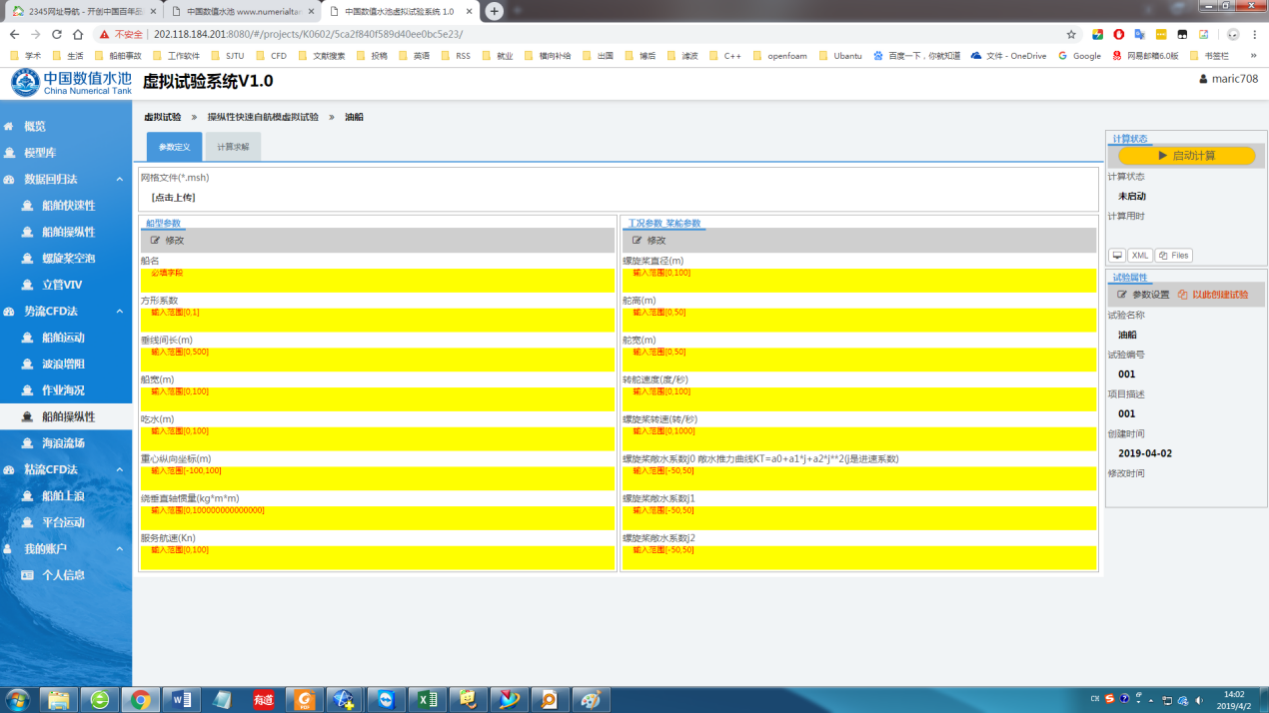Click [点击上传] to upload mesh file

[x=173, y=197]
